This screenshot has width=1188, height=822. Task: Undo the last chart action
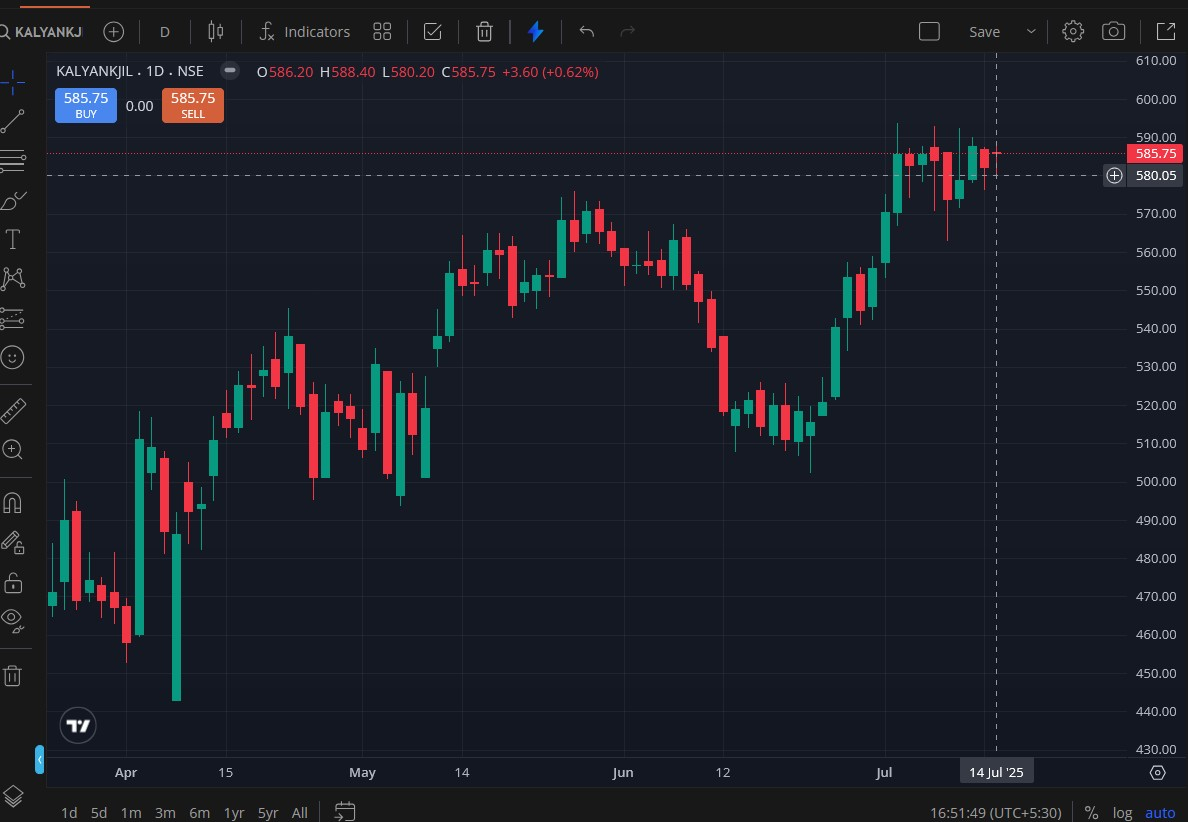coord(586,32)
